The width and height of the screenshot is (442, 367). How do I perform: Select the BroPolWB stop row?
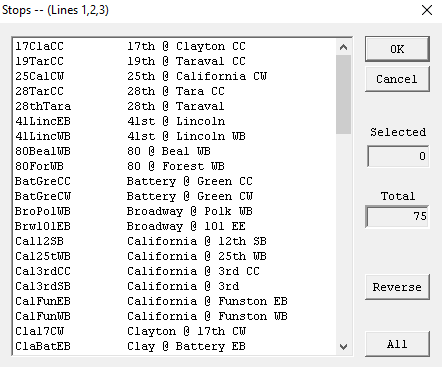(174, 211)
